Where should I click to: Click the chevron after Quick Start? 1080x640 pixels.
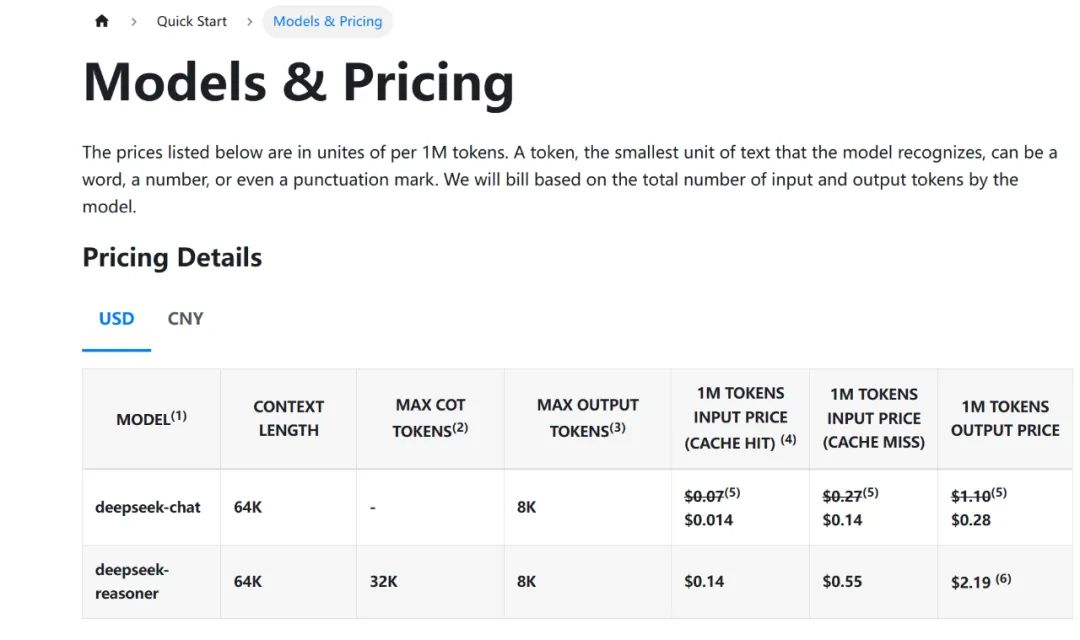[249, 21]
